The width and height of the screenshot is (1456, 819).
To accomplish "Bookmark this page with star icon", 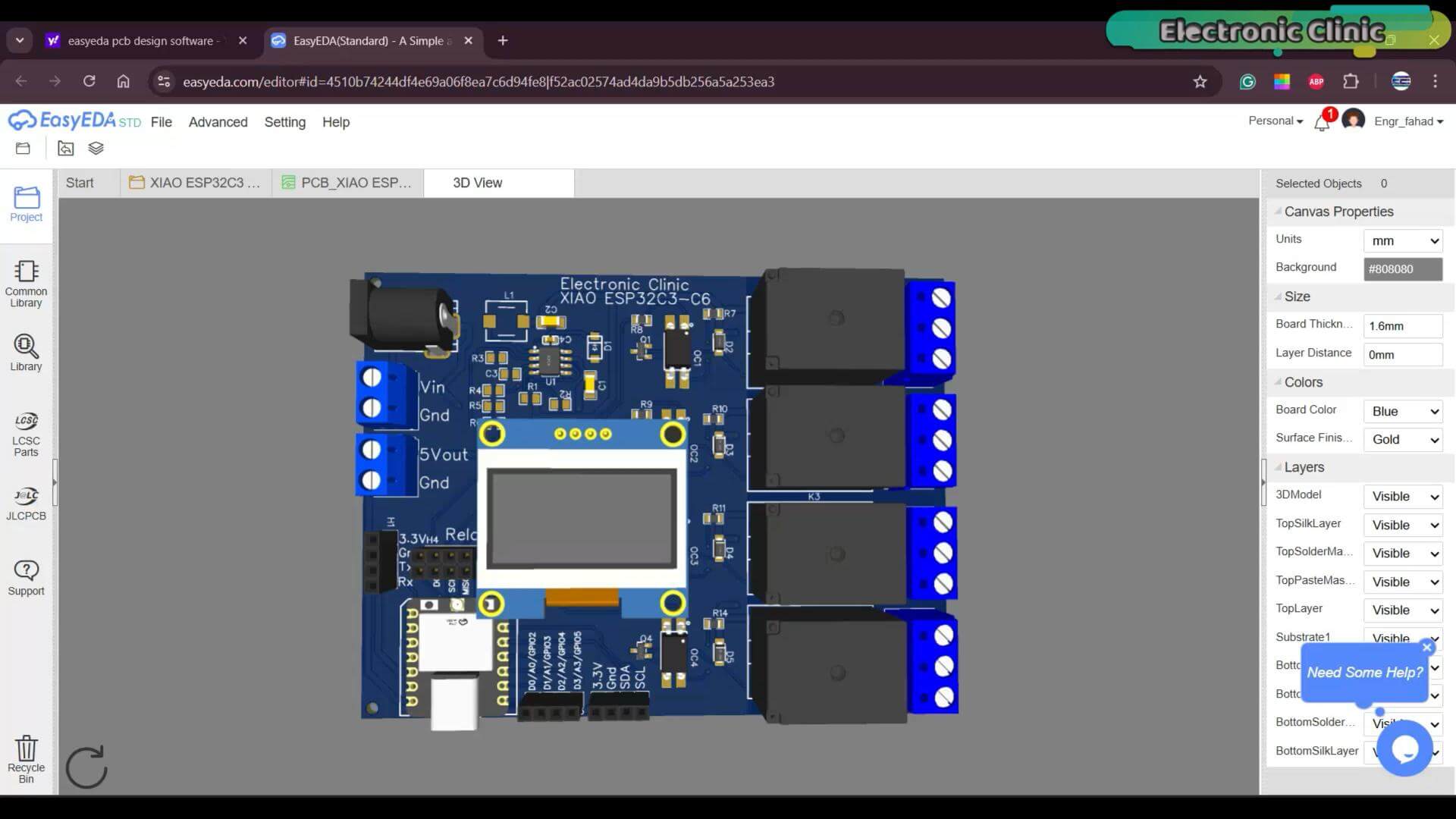I will [1200, 82].
